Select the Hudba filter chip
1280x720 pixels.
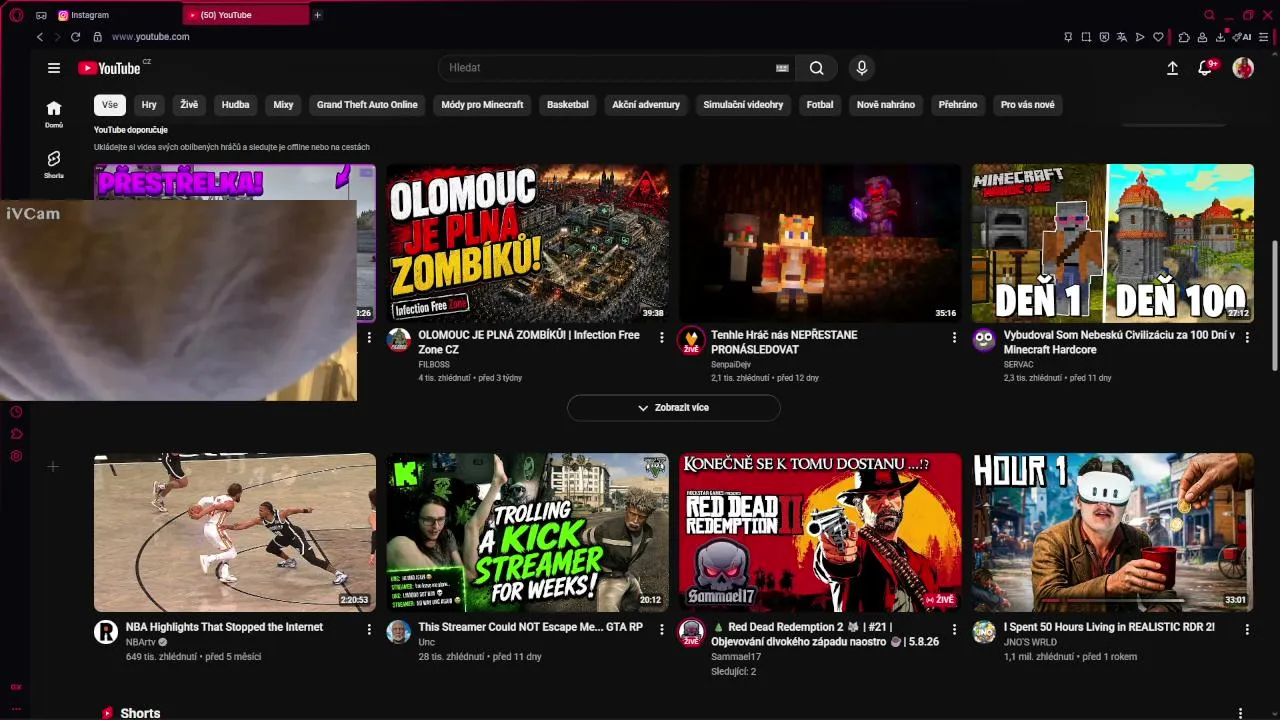tap(236, 105)
